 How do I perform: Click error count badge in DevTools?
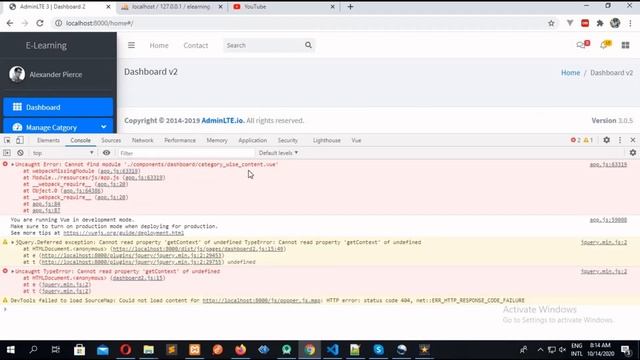pos(576,140)
